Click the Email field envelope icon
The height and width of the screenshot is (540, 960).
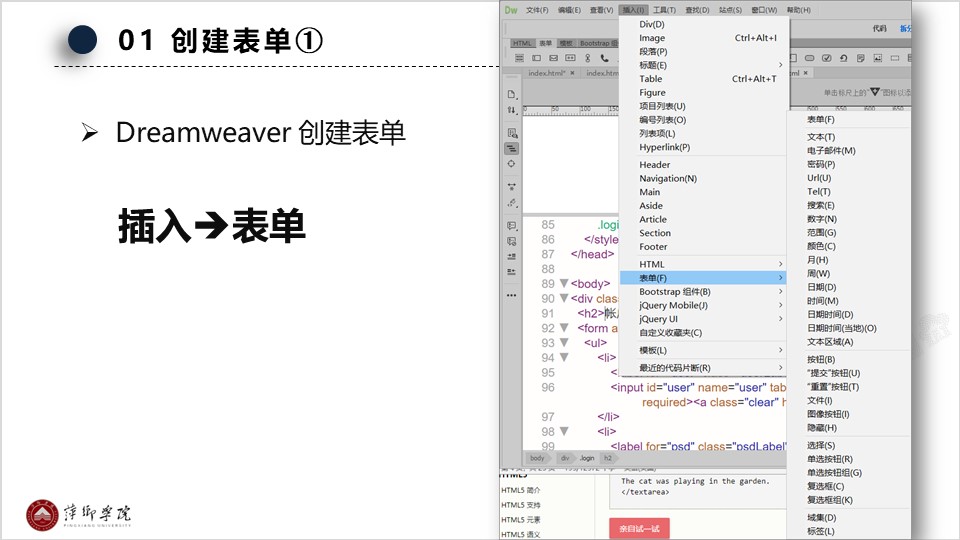(553, 58)
